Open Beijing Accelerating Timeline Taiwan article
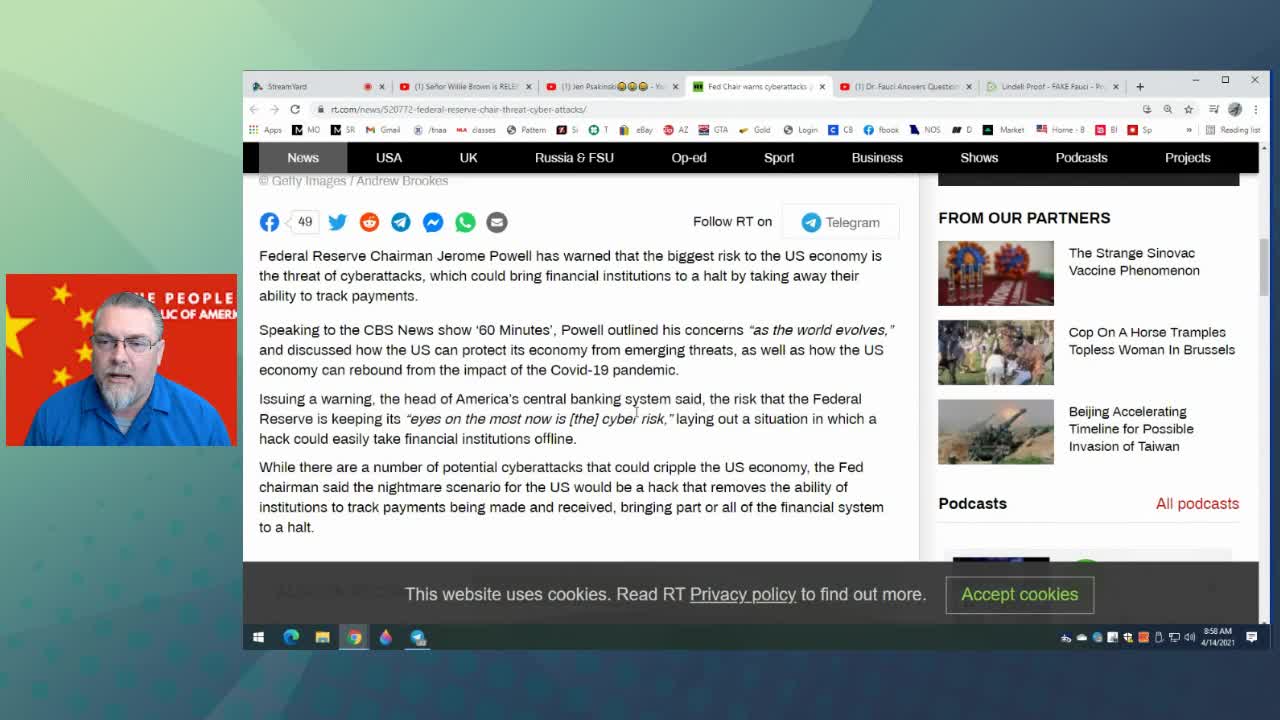The image size is (1280, 720). (1131, 429)
